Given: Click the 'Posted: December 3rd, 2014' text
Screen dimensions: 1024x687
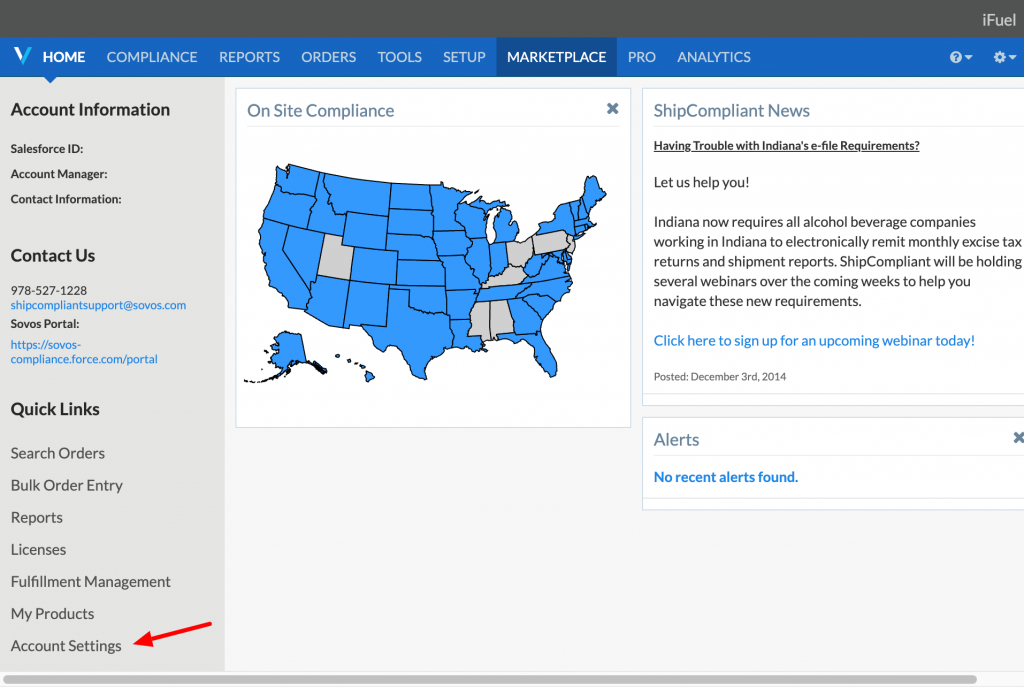Looking at the screenshot, I should point(720,376).
